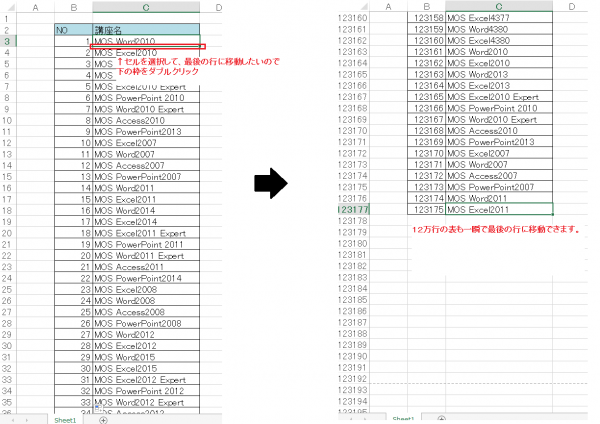Select column A header in left spreadsheet
This screenshot has height=424, width=600.
point(36,7)
